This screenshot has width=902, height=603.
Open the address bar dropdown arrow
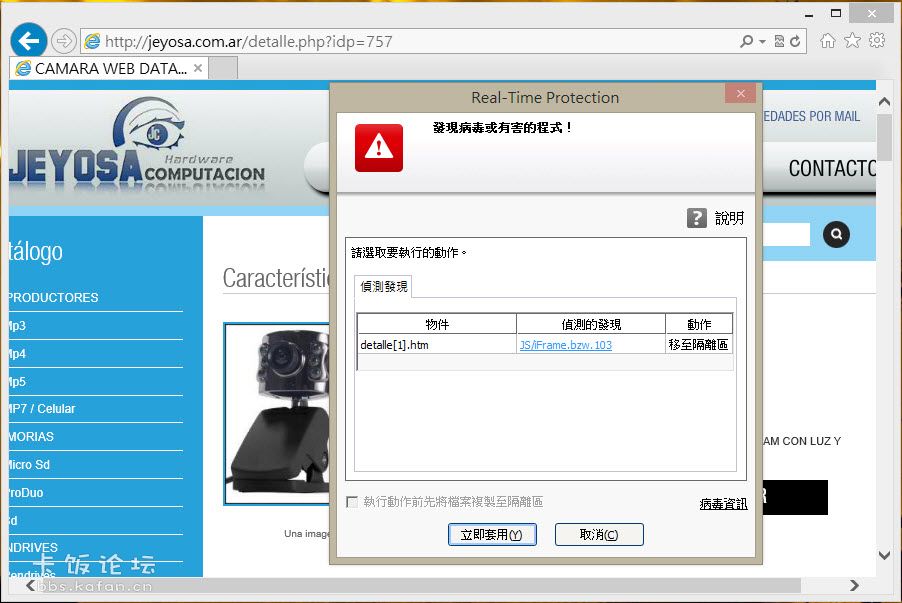(762, 41)
